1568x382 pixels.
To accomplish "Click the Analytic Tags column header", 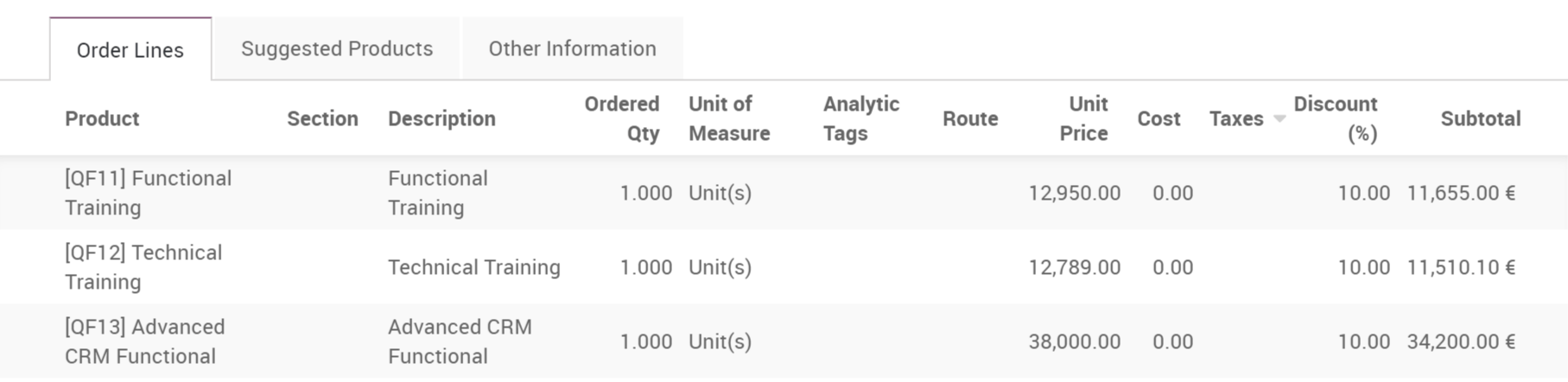I will pos(860,119).
